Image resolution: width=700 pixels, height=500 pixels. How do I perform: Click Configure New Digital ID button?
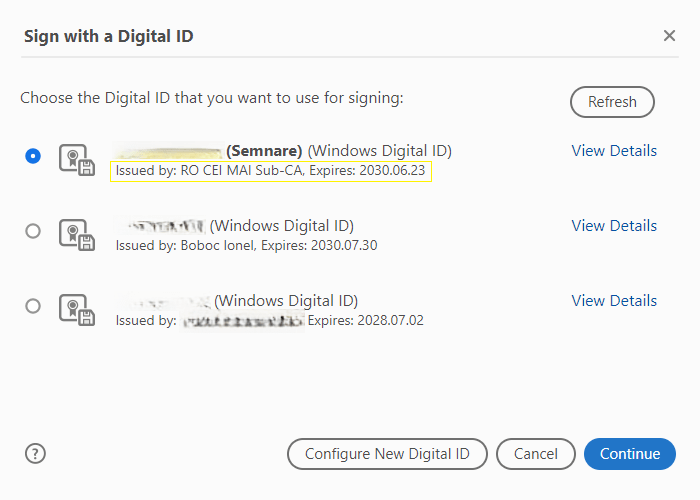tap(387, 454)
